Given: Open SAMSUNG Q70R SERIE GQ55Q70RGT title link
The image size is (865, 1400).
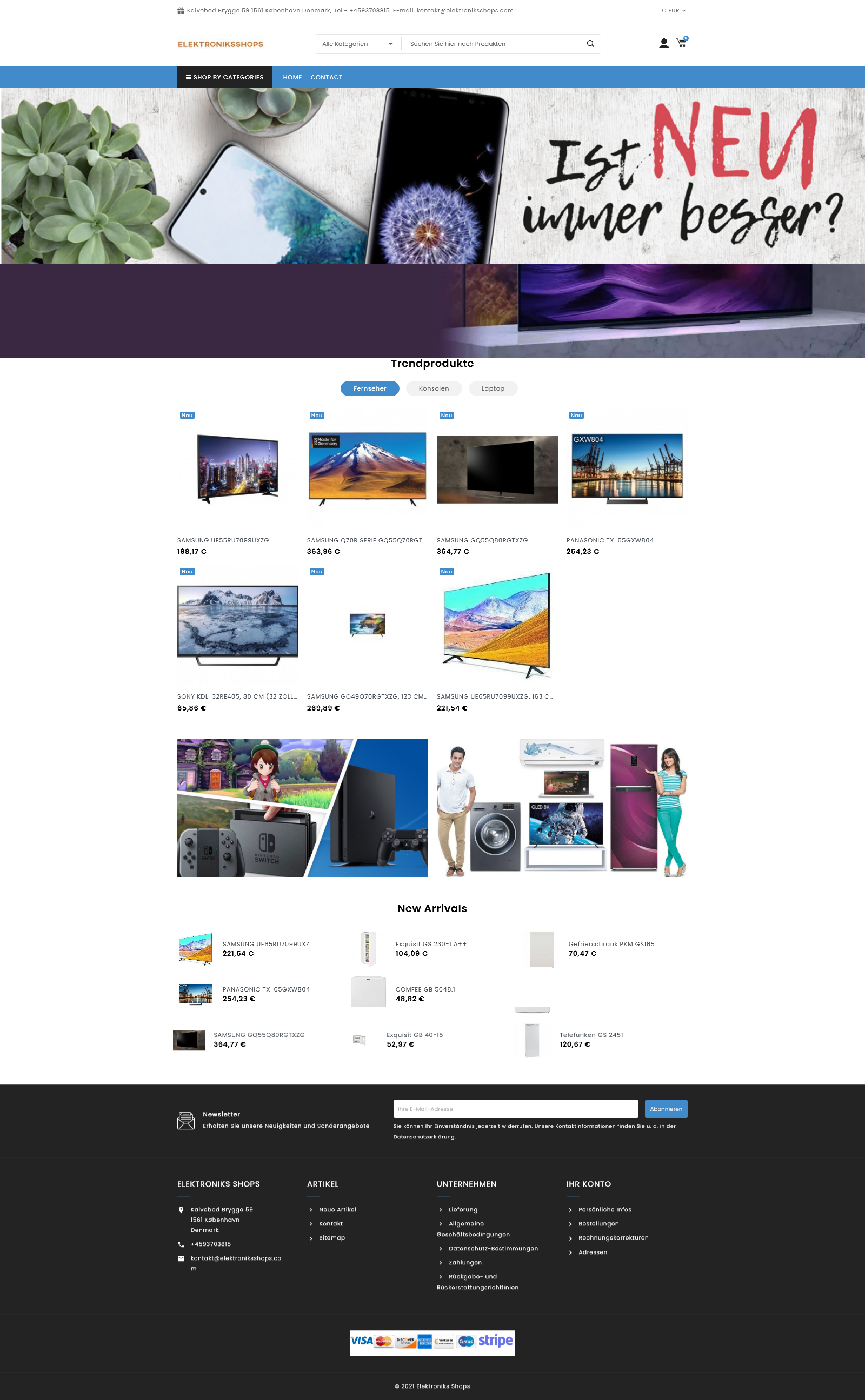Looking at the screenshot, I should click(364, 540).
